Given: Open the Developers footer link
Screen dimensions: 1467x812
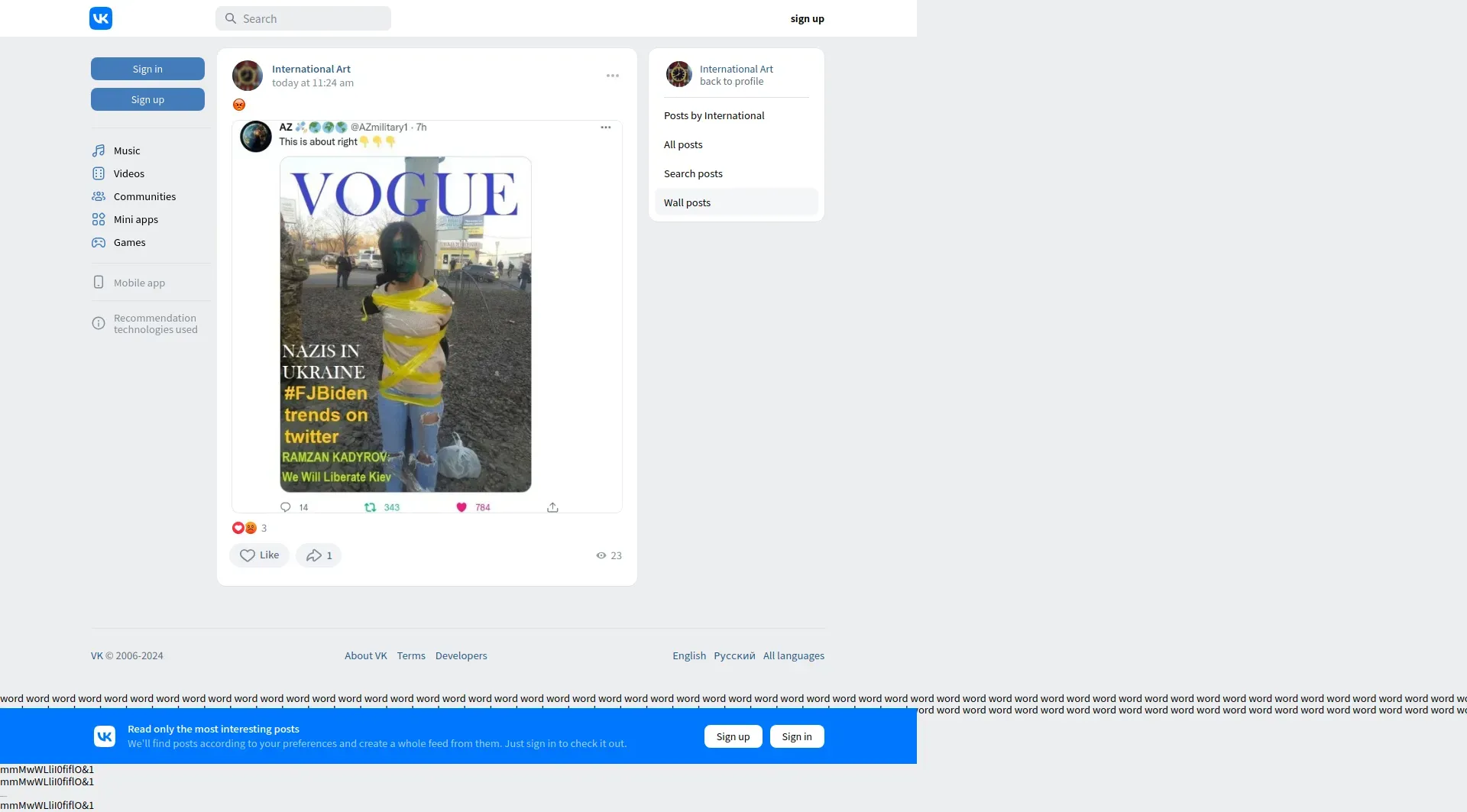Looking at the screenshot, I should coord(461,655).
